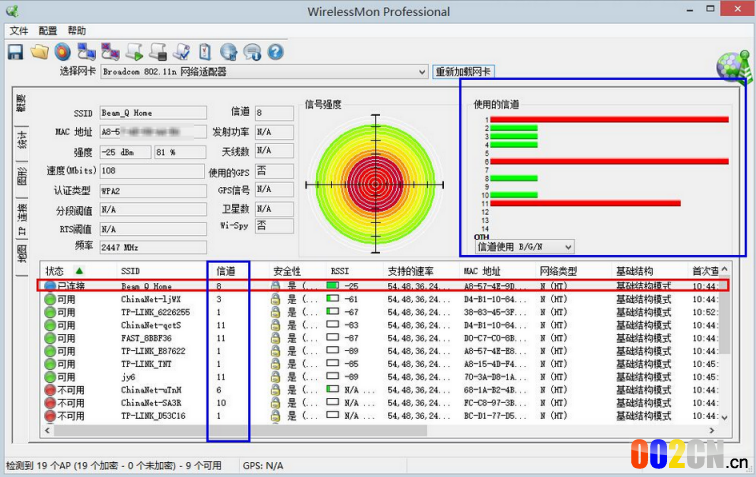Click the scroll-left arrow of AP list
The image size is (756, 477).
click(47, 430)
